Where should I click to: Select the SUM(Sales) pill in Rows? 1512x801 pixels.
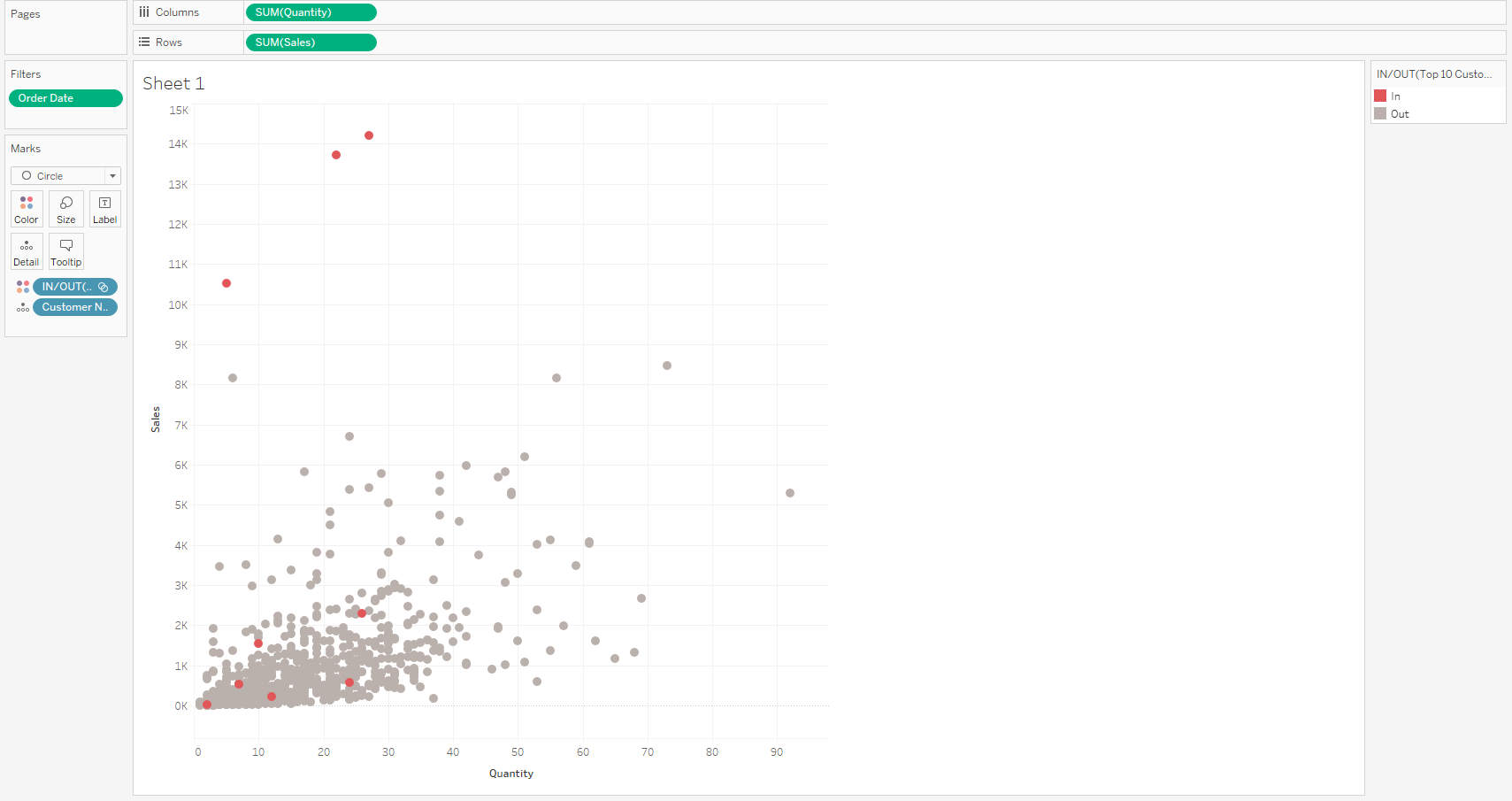[311, 42]
